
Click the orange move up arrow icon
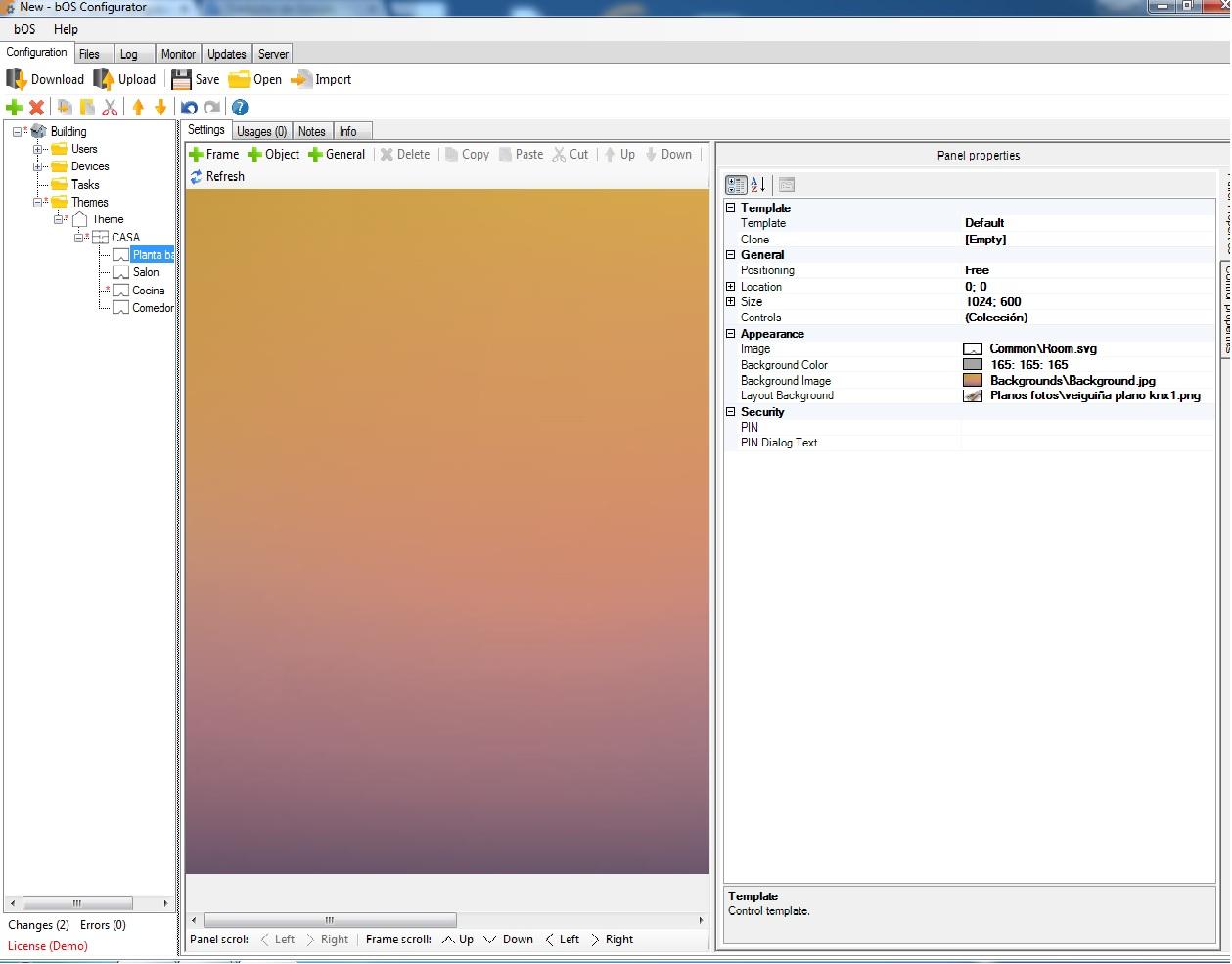coord(138,107)
